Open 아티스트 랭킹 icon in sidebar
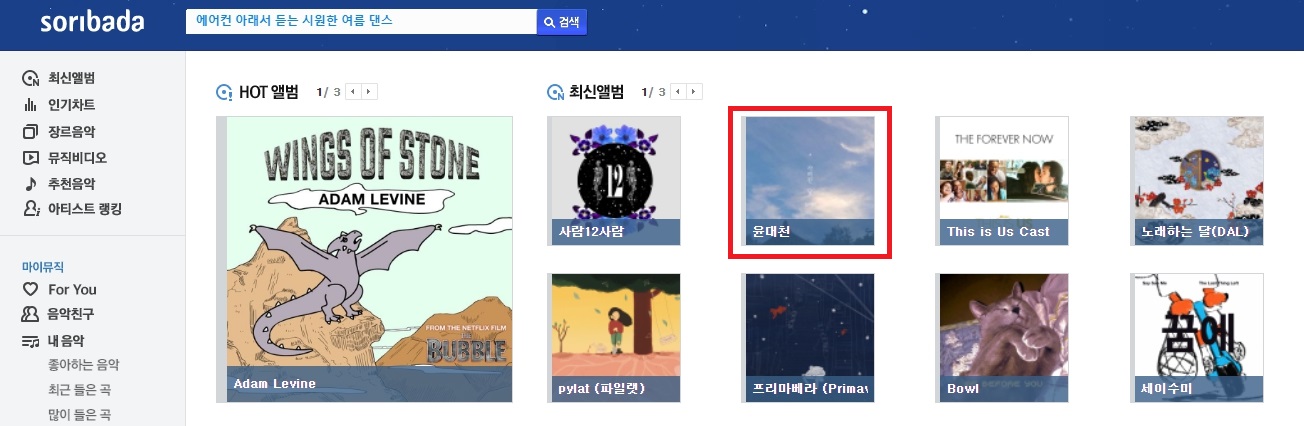This screenshot has width=1304, height=426. (30, 209)
